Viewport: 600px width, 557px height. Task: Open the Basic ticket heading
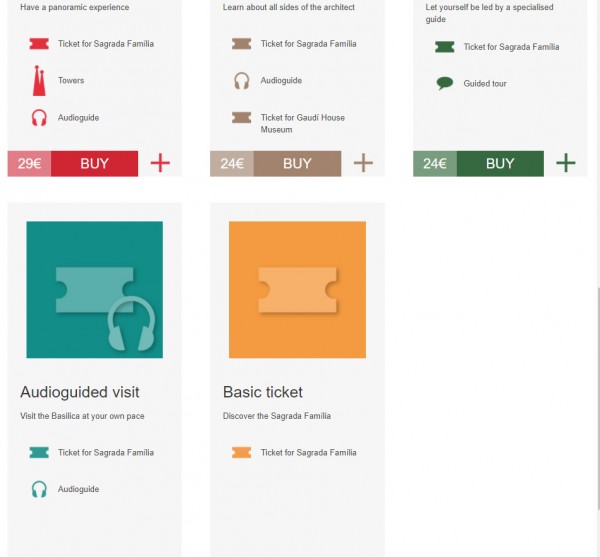point(263,392)
